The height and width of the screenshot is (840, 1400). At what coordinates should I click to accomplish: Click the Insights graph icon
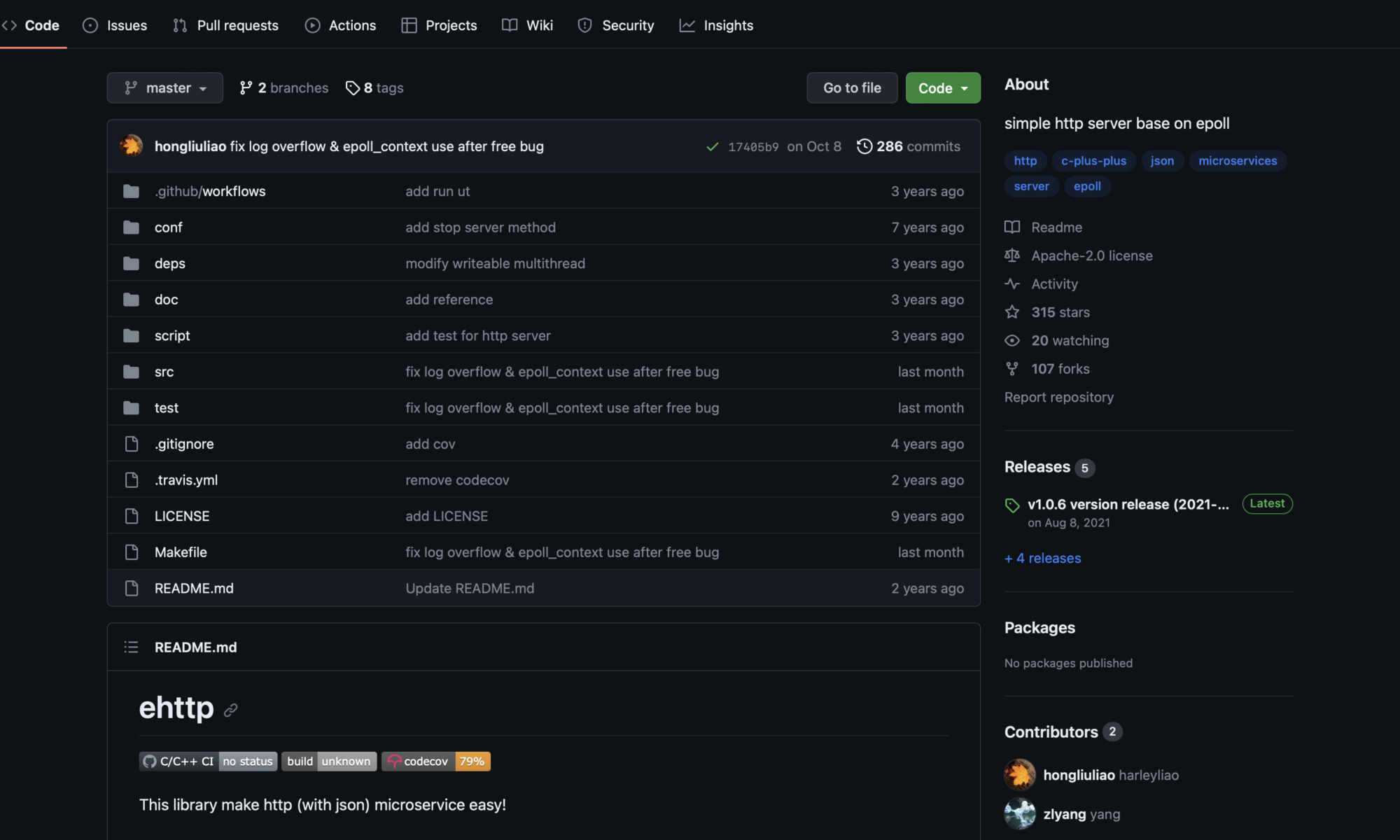[x=687, y=24]
